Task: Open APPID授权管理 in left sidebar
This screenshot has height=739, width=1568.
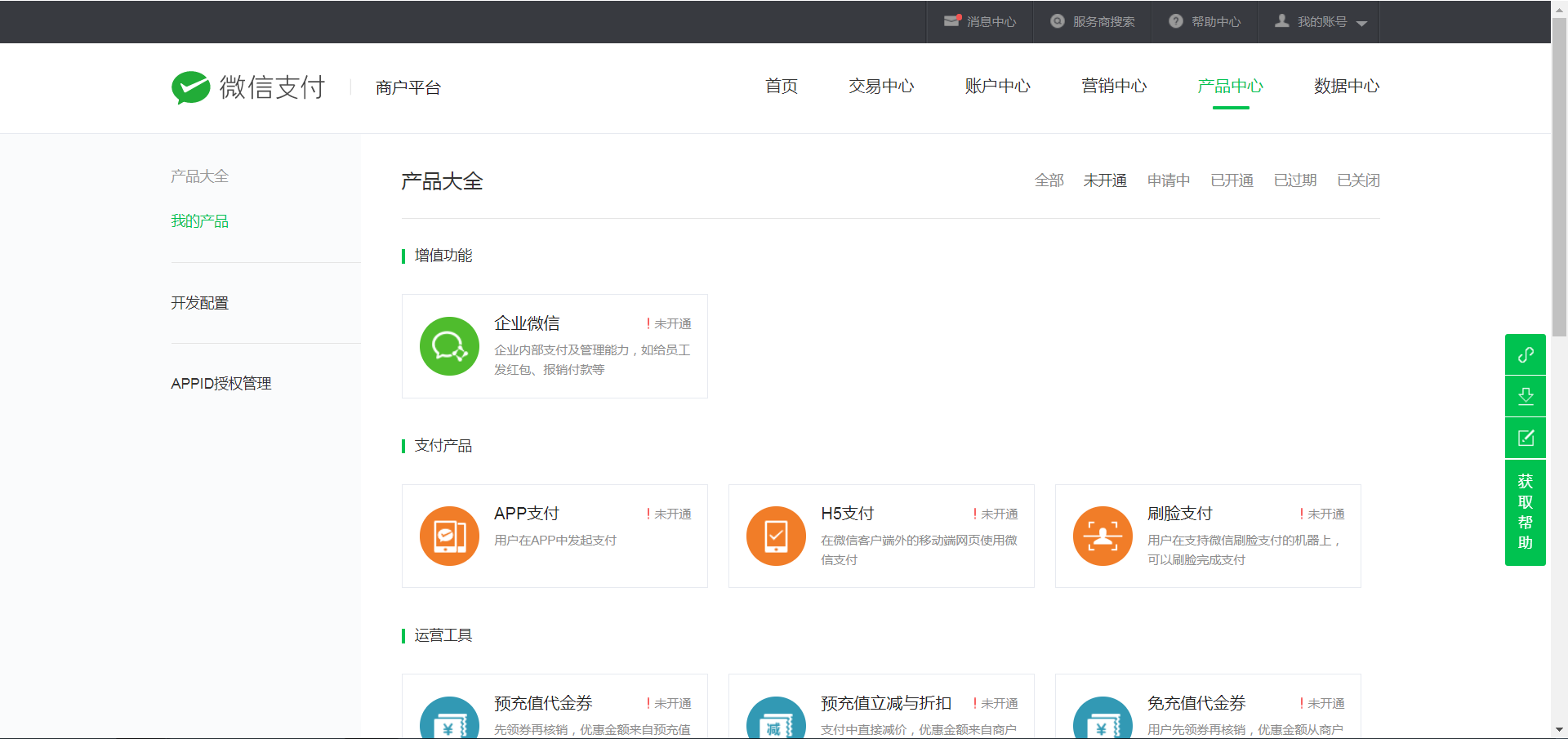Action: pyautogui.click(x=221, y=384)
